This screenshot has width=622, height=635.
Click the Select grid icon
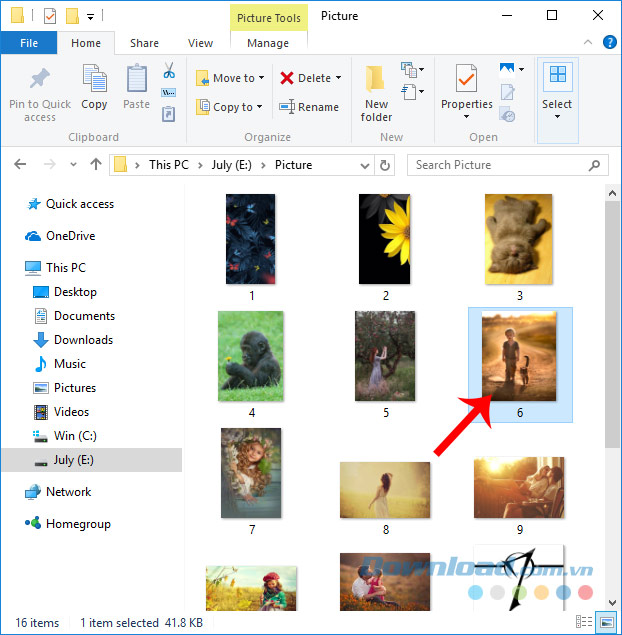558,76
